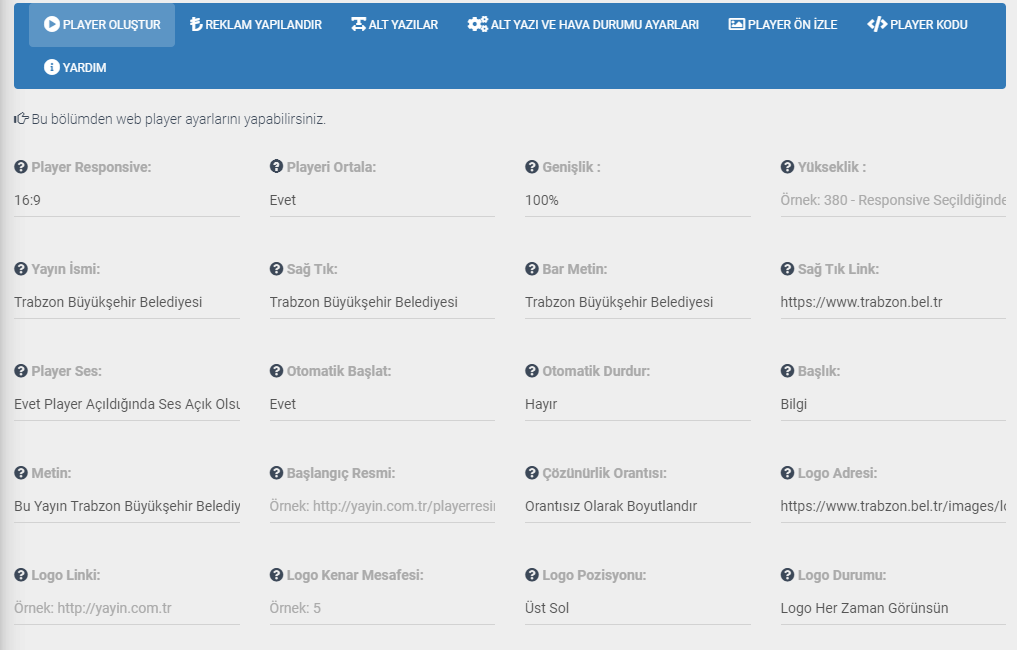Open Logo Pozisyonu dropdown showing Üst Sol
The width and height of the screenshot is (1017, 650).
(638, 608)
